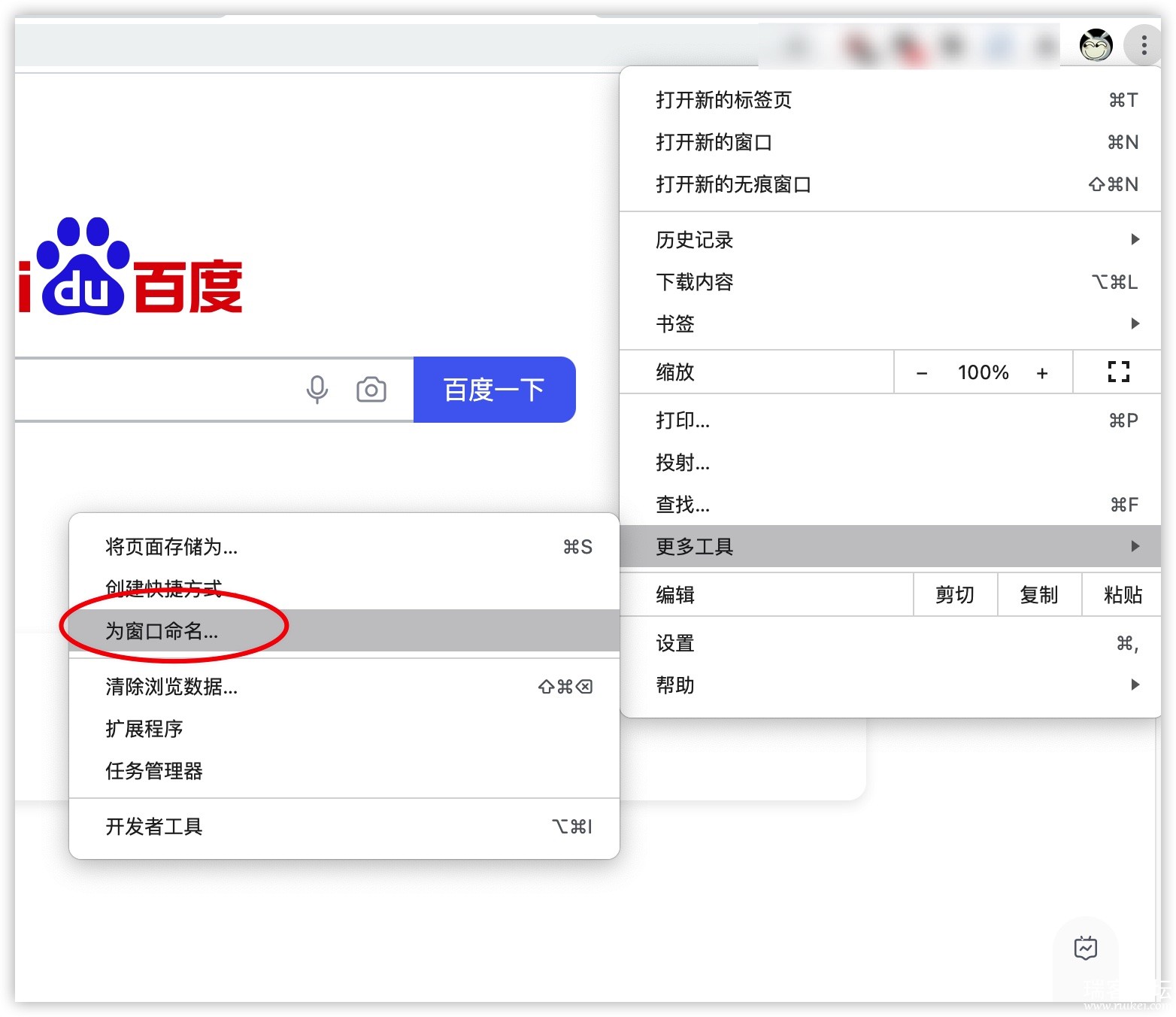Open the profile avatar icon
The height and width of the screenshot is (1017, 1176).
point(1096,46)
